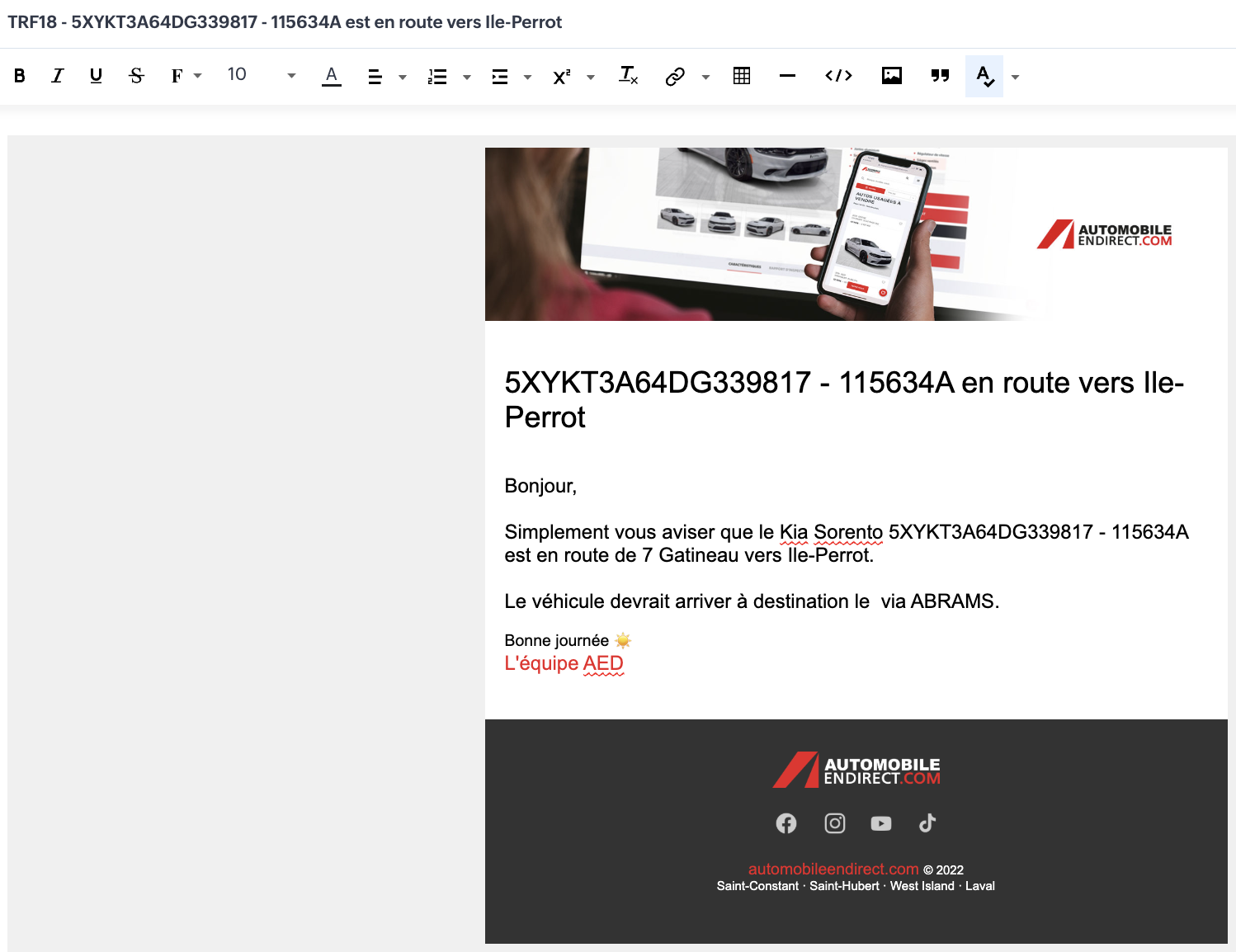Toggle bold formatting

[x=20, y=76]
